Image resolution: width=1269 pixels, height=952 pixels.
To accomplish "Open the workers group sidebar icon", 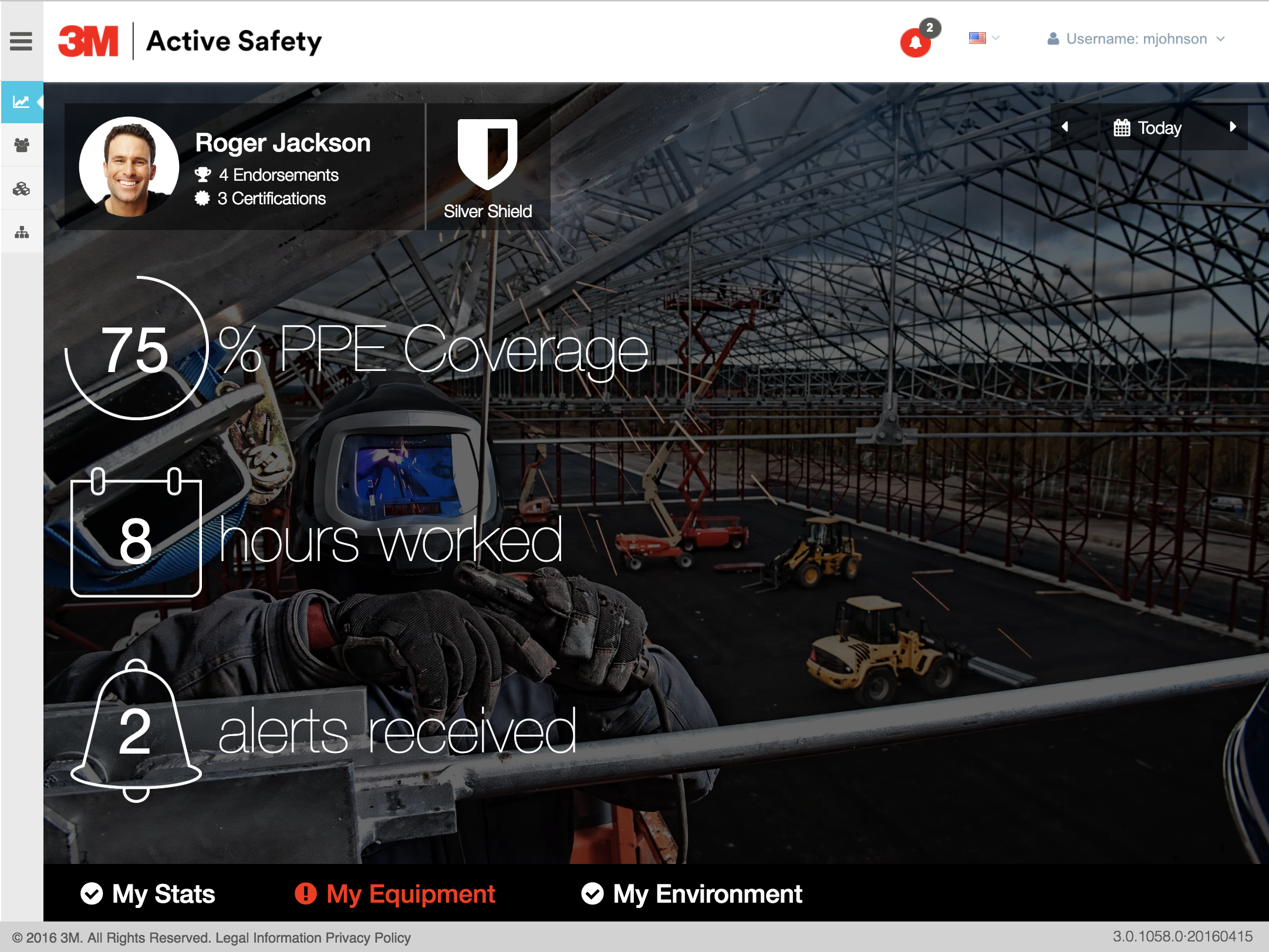I will tap(22, 145).
